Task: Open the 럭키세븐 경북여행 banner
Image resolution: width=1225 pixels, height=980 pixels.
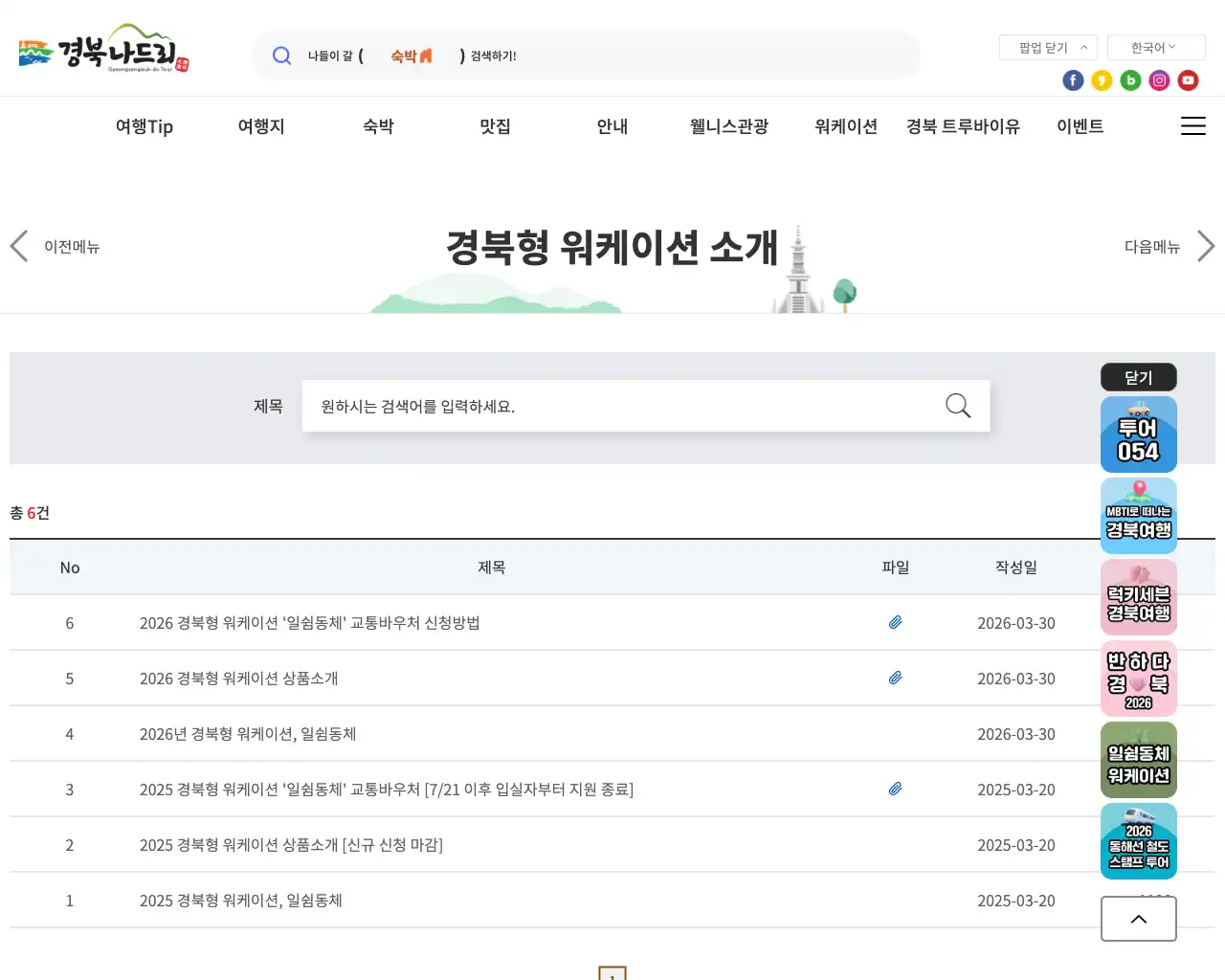Action: point(1139,597)
